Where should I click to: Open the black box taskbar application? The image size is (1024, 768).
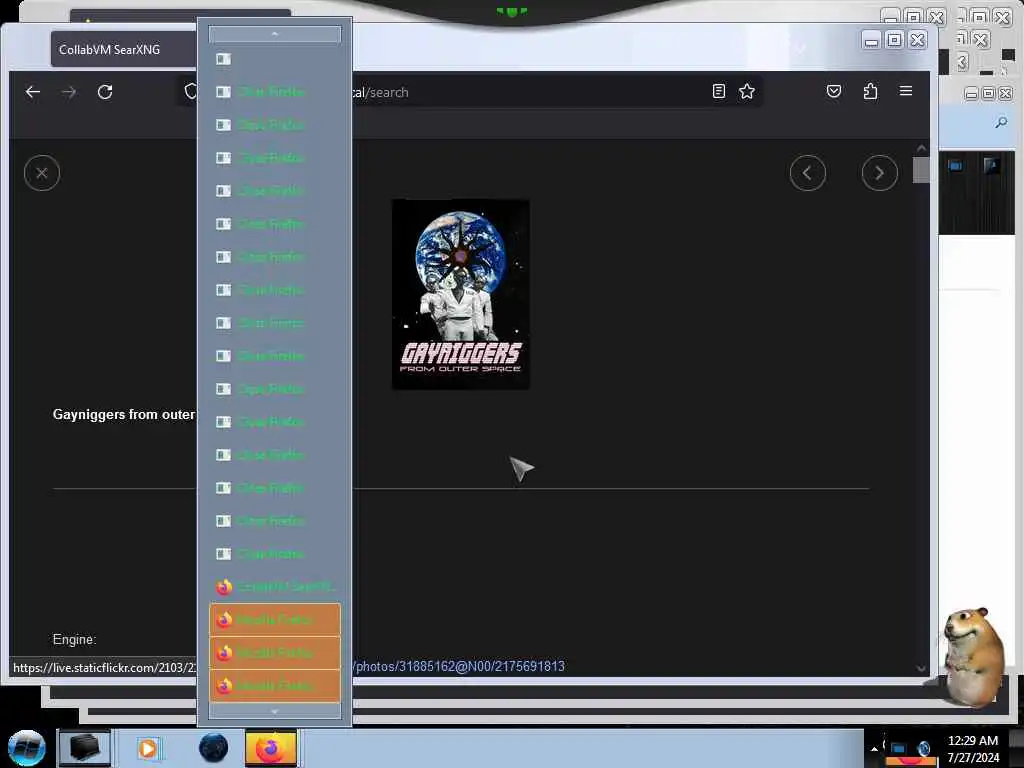click(84, 748)
